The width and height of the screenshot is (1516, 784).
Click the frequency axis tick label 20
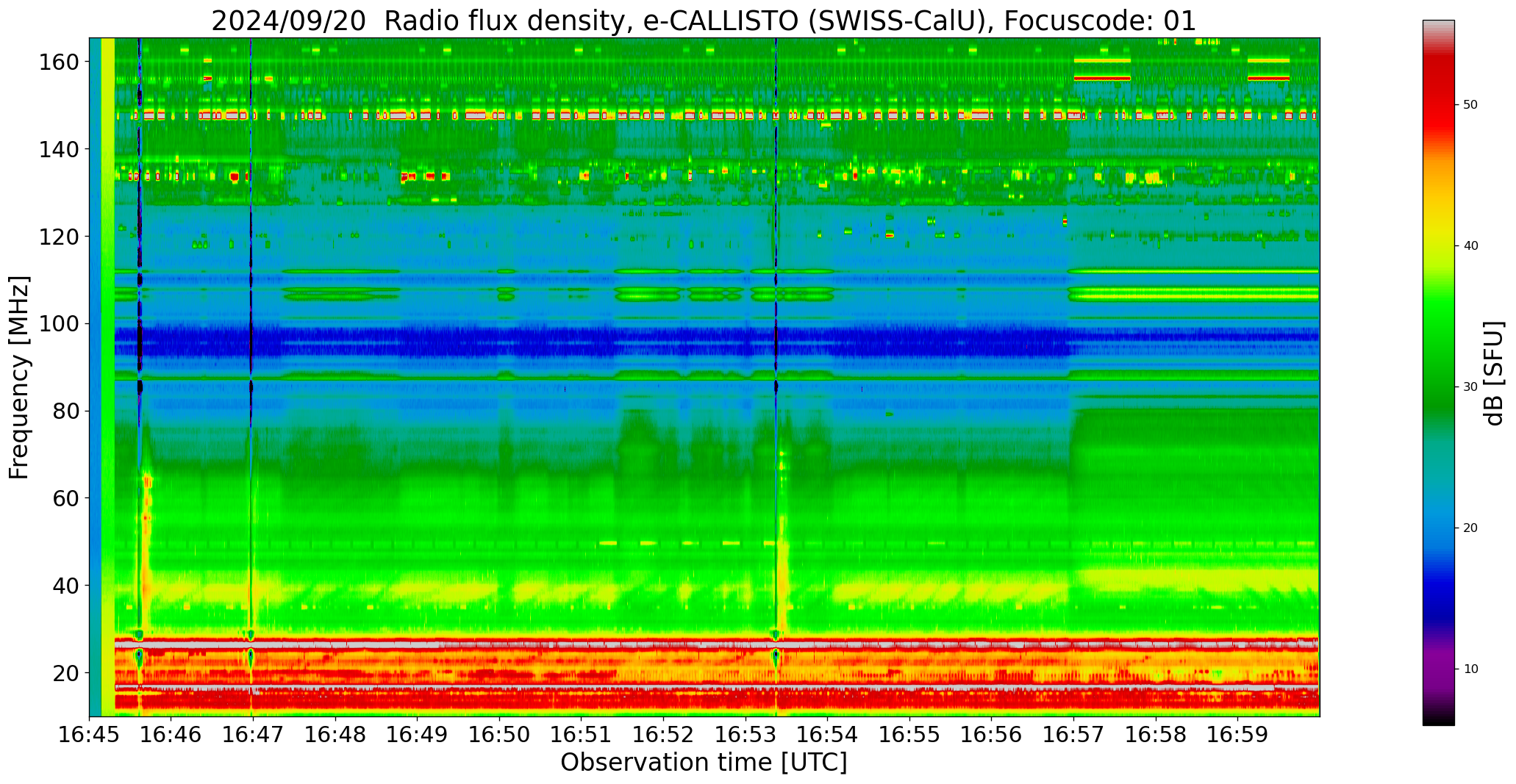[65, 672]
